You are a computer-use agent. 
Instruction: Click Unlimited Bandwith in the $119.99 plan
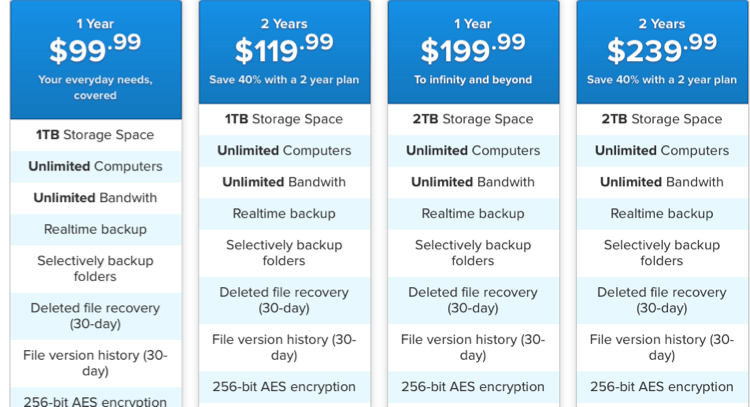point(284,182)
